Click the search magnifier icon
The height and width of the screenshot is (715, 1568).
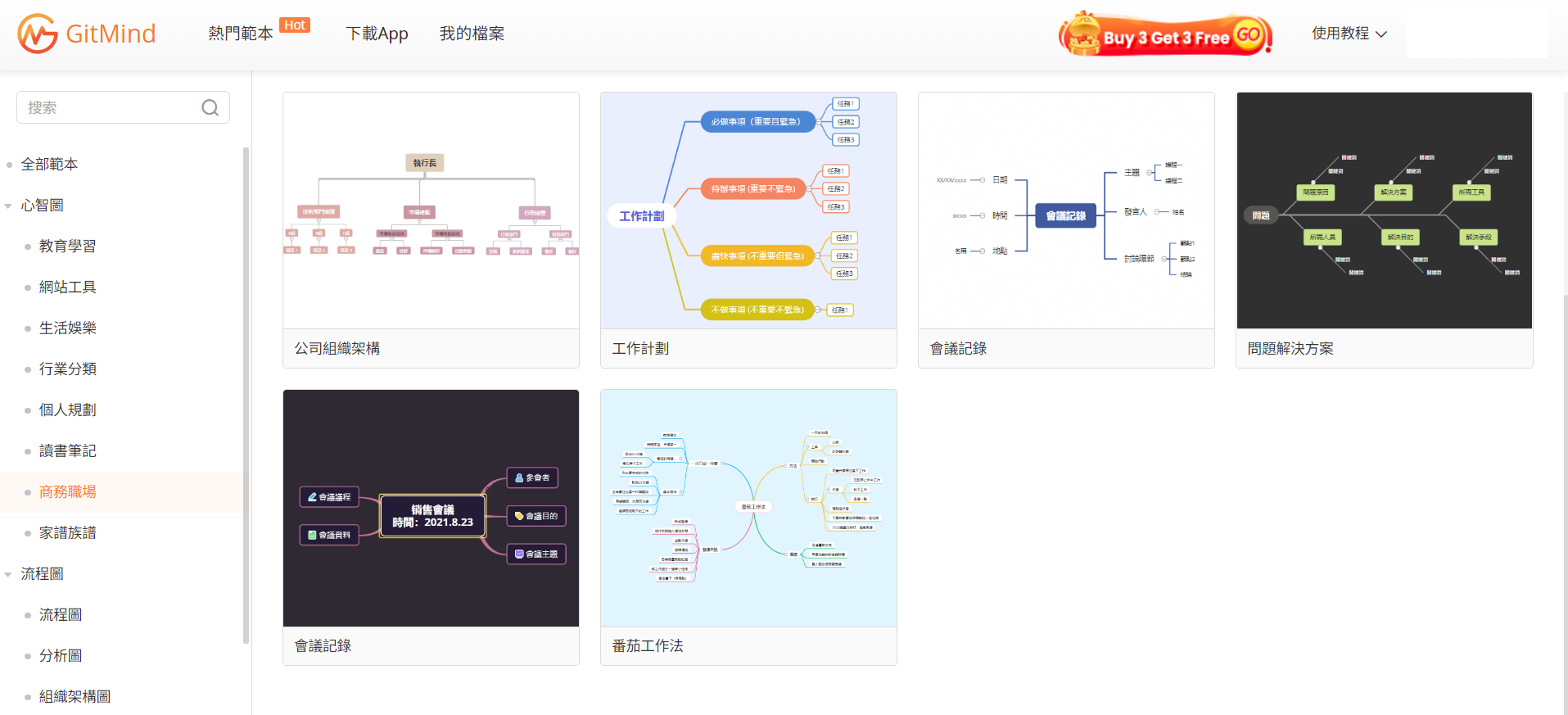pos(210,107)
